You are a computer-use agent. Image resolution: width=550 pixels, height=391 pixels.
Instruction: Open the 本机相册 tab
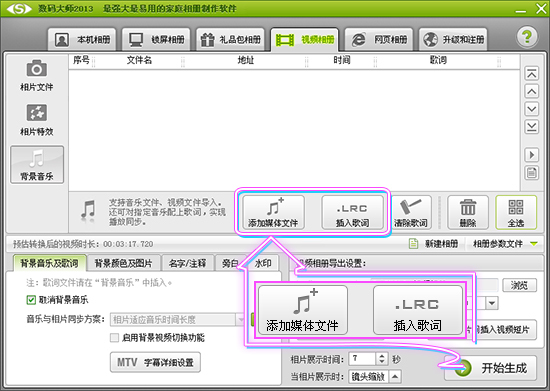coord(82,40)
